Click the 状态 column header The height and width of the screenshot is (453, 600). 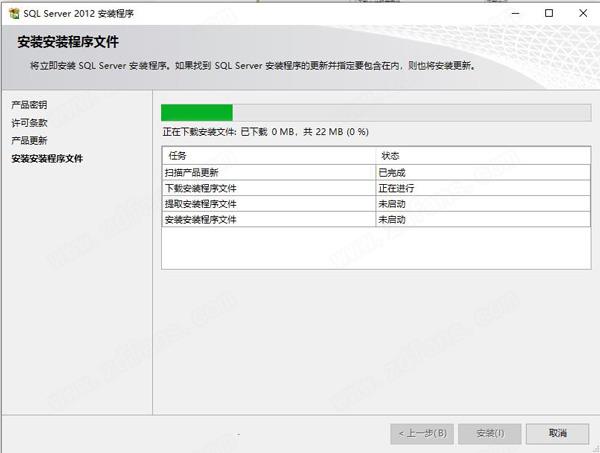(x=483, y=156)
